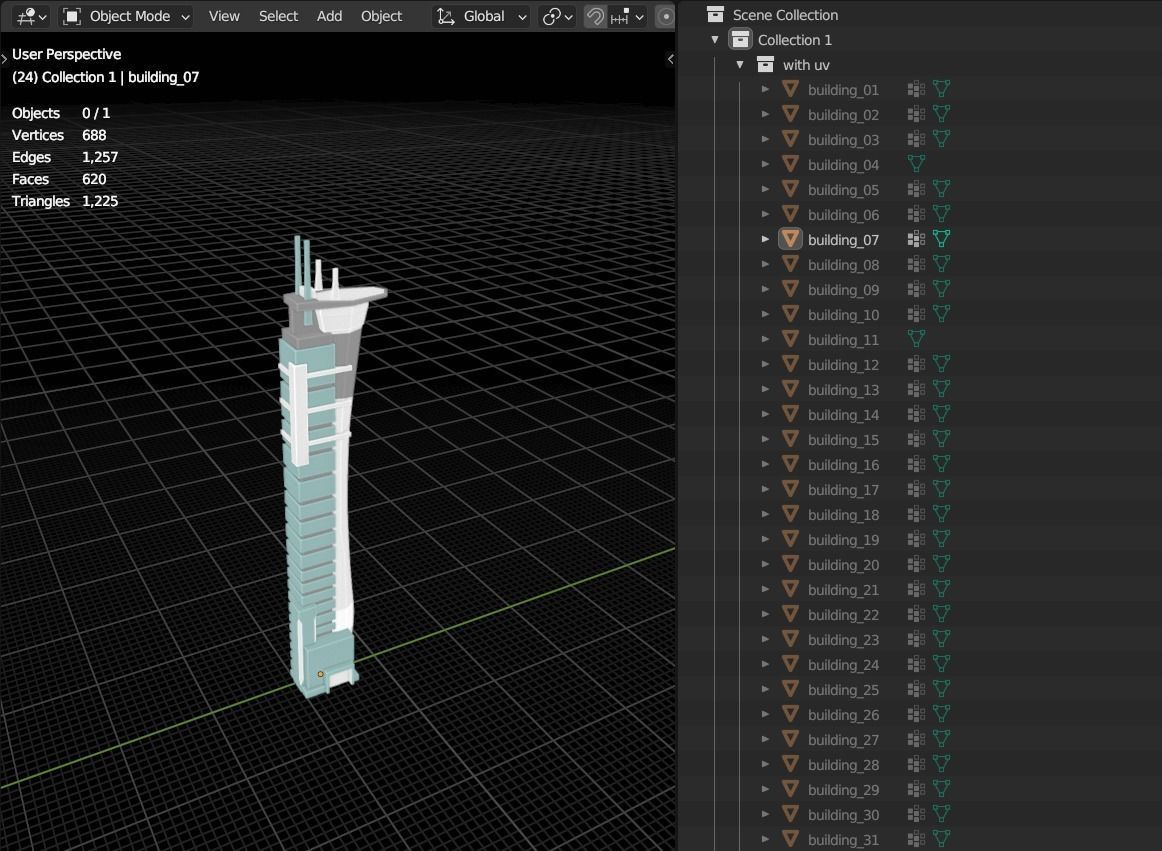Click the building_30 mesh data icon
Screen dimensions: 1162x851
941,814
